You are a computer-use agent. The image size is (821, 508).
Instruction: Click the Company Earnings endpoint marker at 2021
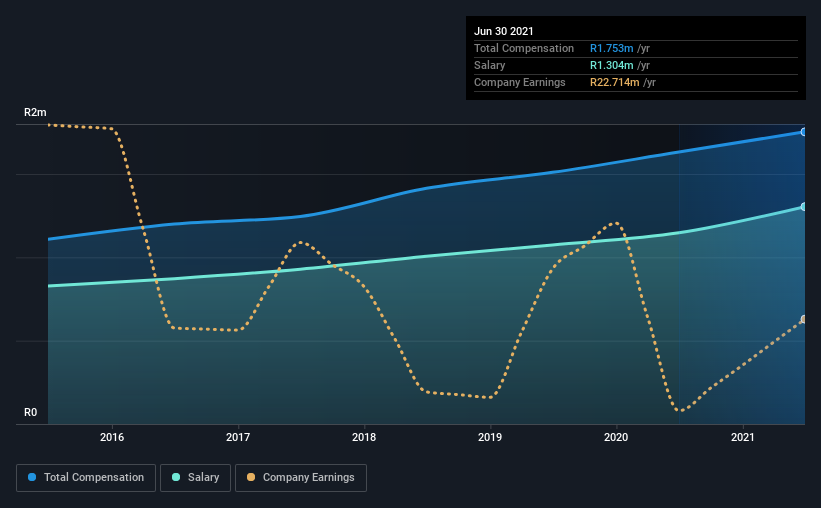tap(803, 319)
